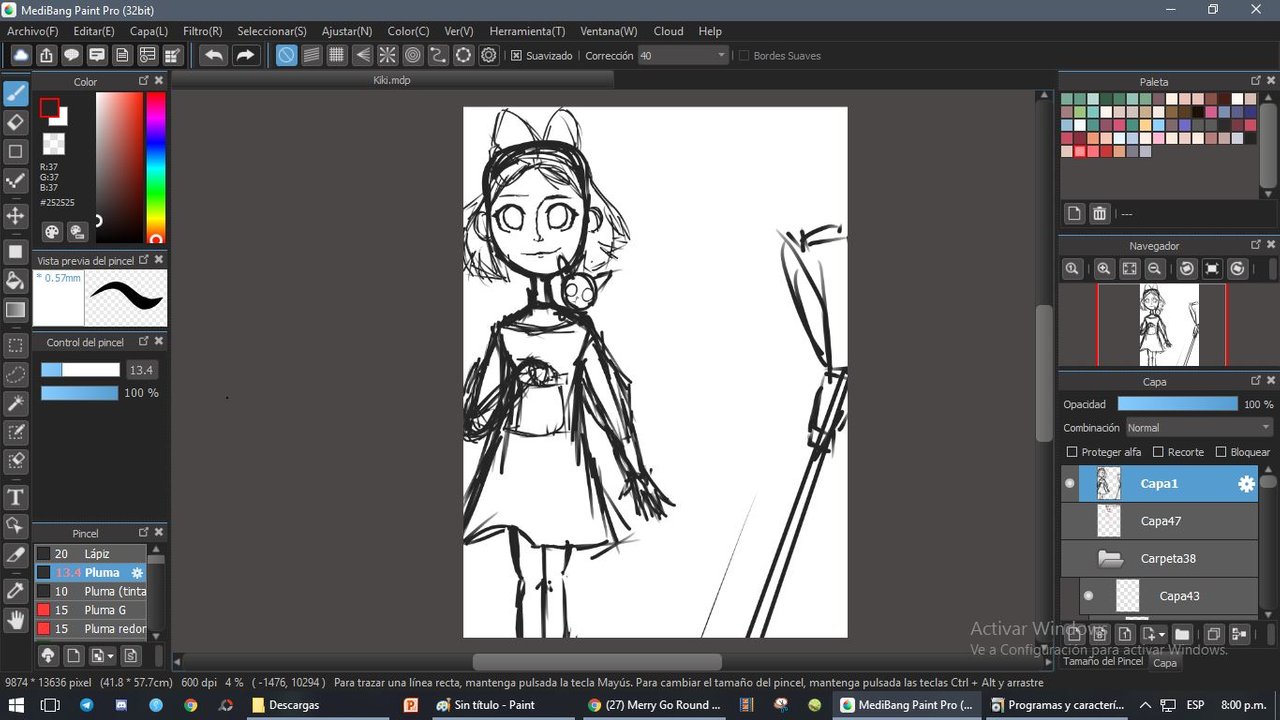This screenshot has height=720, width=1280.
Task: Select the Text tool
Action: point(16,497)
